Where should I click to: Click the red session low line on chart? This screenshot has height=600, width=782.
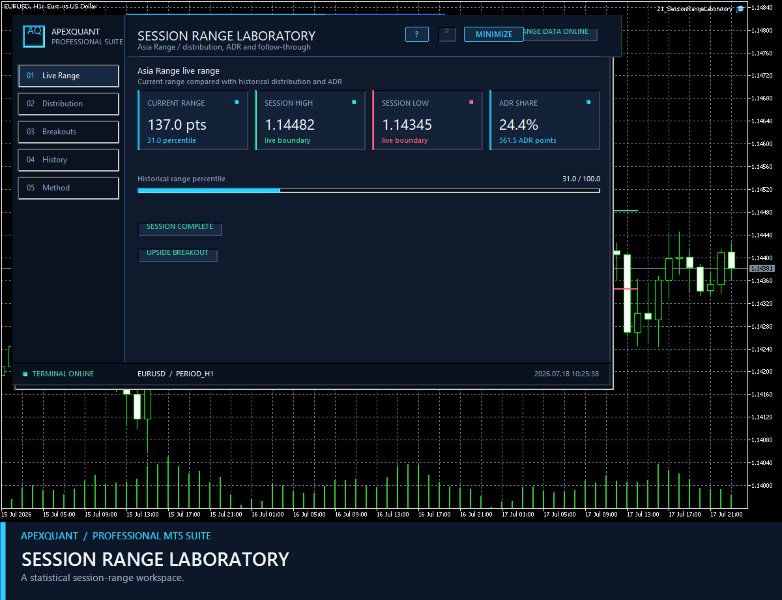coord(625,289)
